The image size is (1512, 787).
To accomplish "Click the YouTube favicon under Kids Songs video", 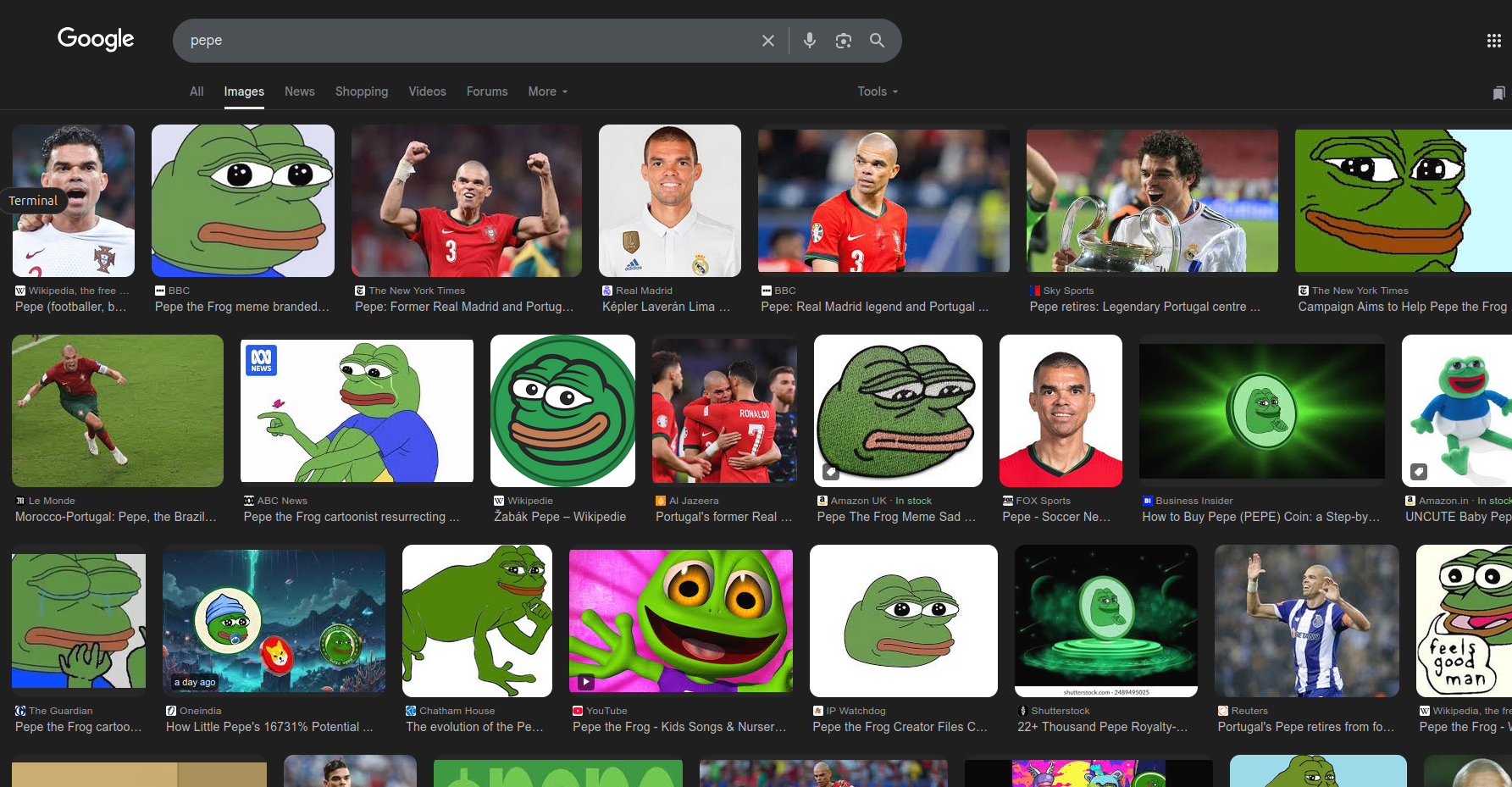I will (x=578, y=711).
